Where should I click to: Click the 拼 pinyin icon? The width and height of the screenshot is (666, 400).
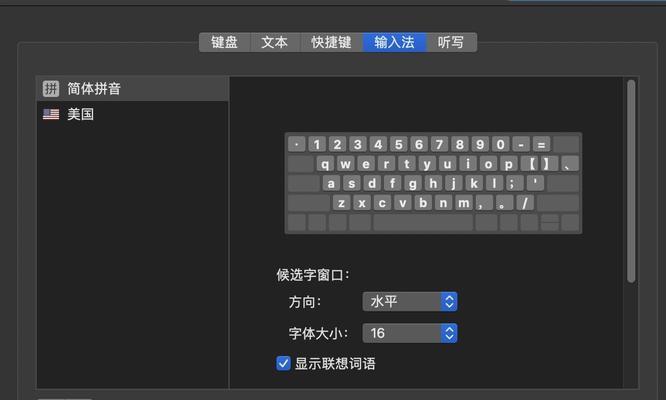[x=51, y=89]
